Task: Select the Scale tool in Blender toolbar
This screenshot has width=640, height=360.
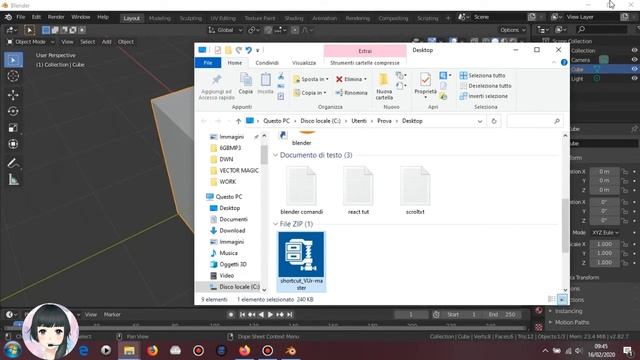Action: click(x=13, y=128)
